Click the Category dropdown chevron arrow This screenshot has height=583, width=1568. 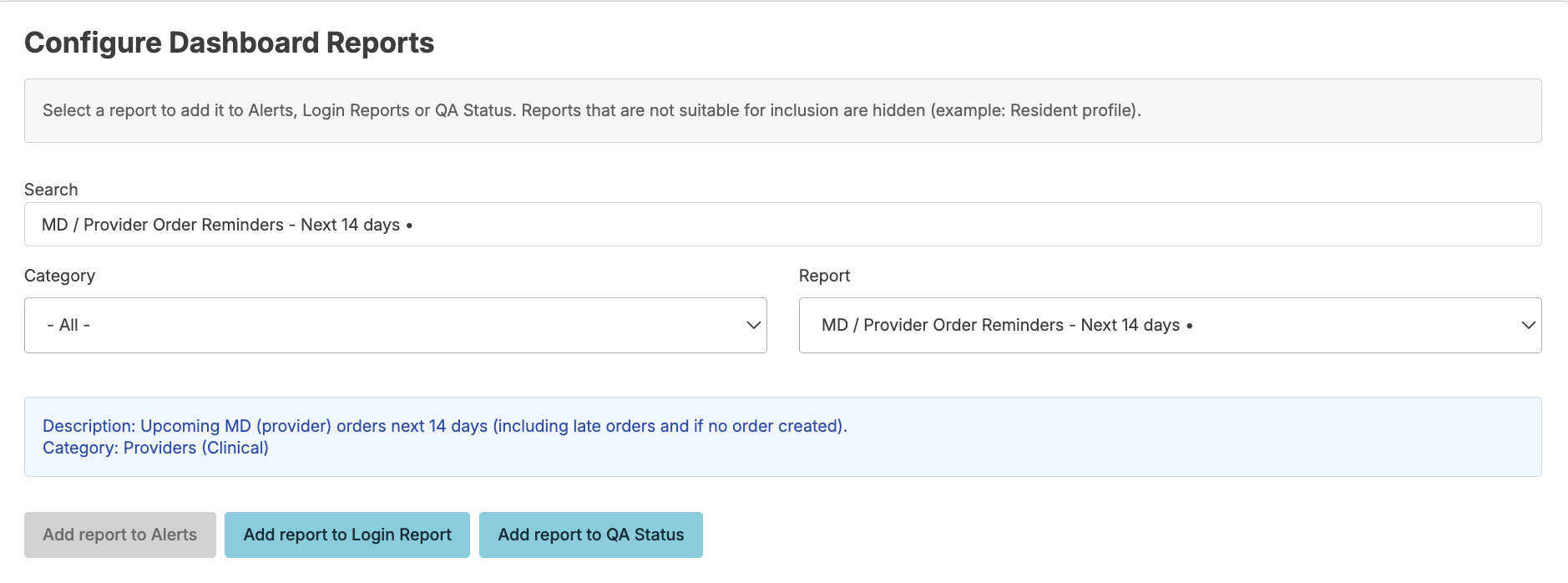[753, 325]
